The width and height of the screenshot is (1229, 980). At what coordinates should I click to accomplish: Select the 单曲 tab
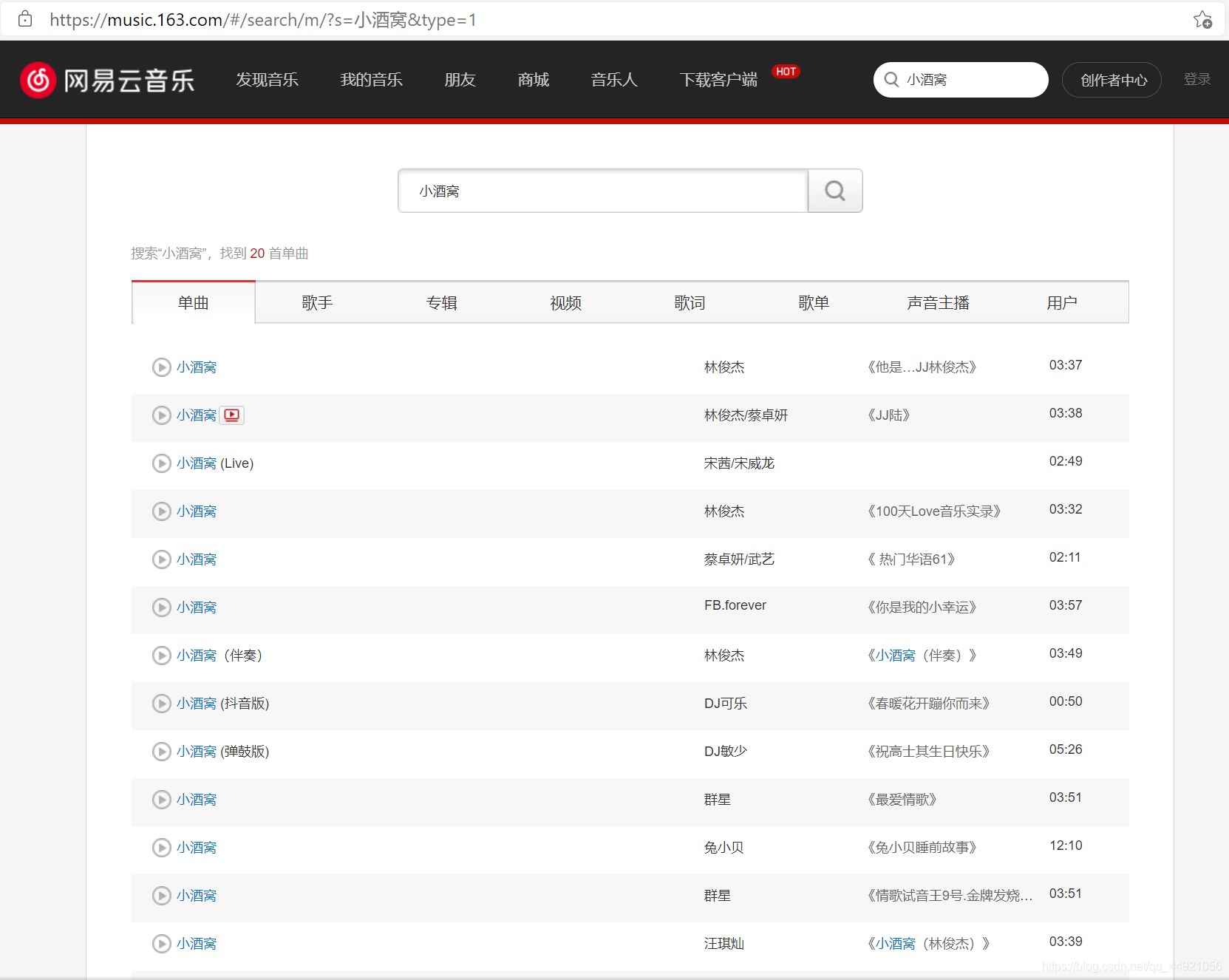coord(194,302)
